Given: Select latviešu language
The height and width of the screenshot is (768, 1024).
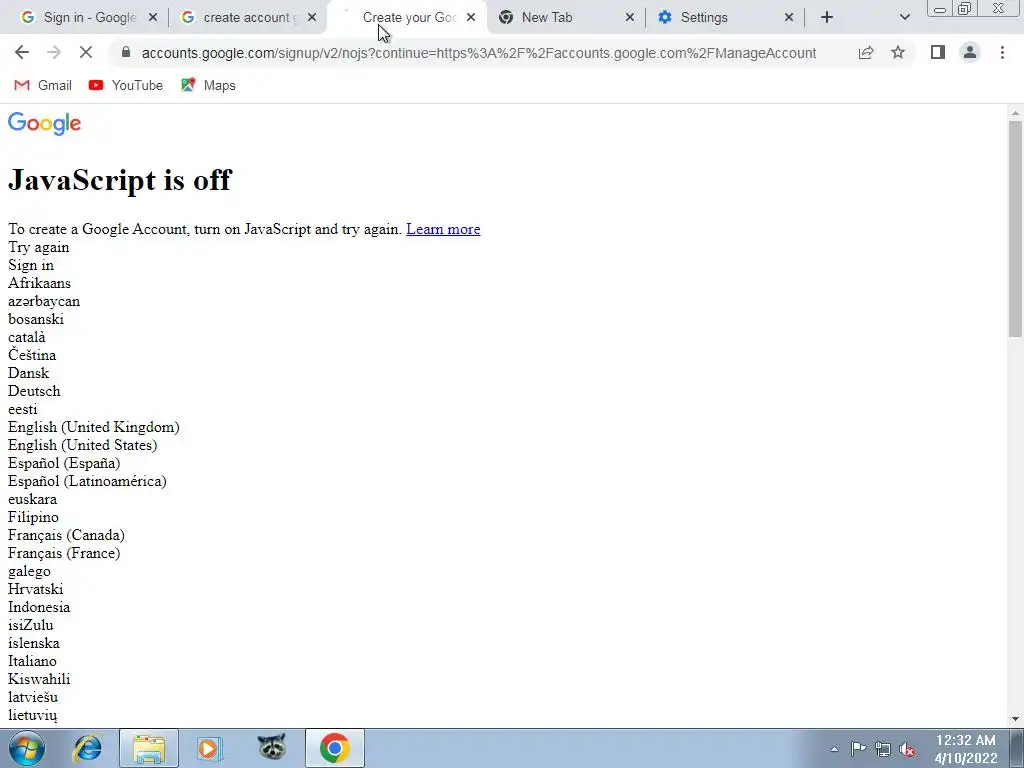Looking at the screenshot, I should [x=33, y=697].
